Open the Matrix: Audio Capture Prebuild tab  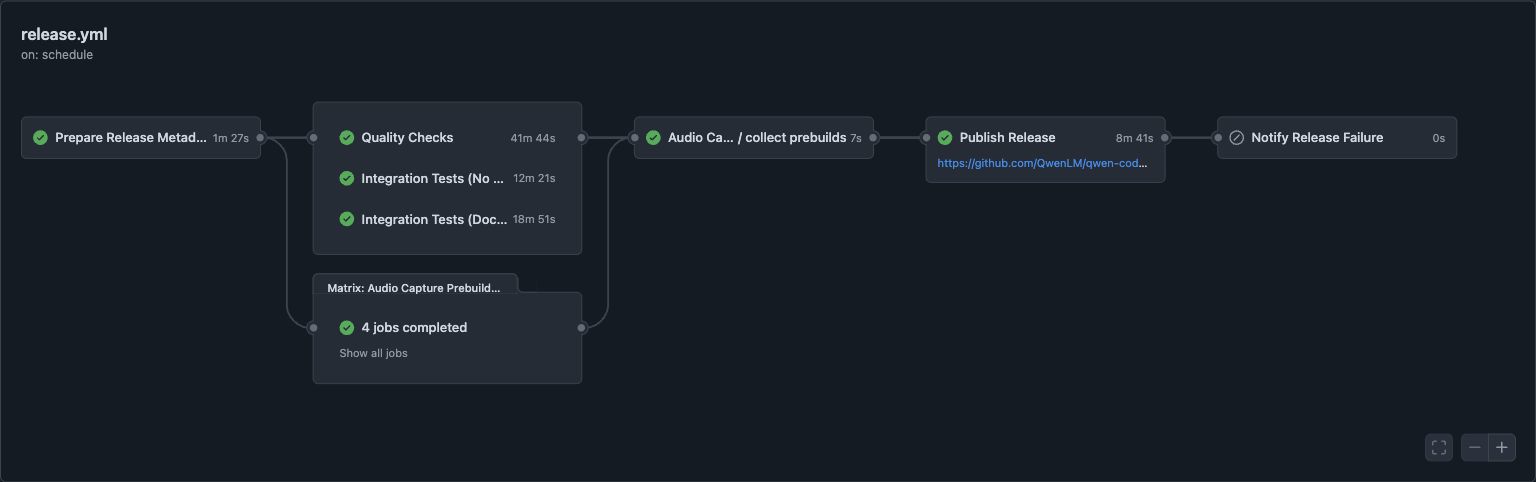pyautogui.click(x=415, y=285)
